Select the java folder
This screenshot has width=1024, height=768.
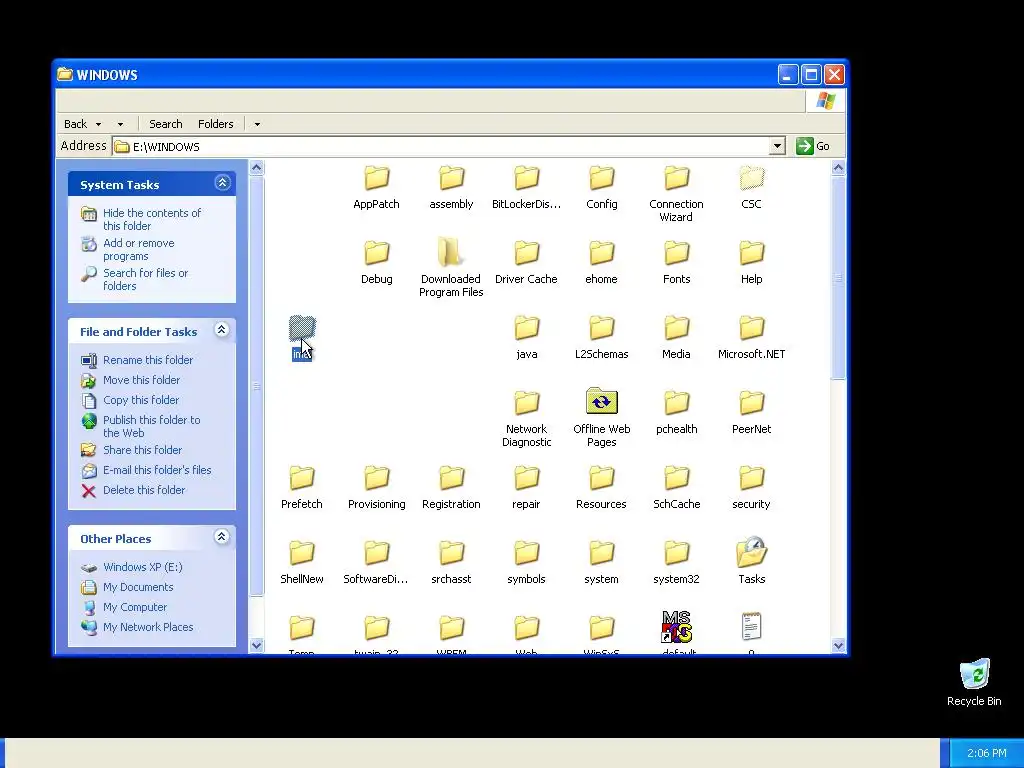point(526,338)
